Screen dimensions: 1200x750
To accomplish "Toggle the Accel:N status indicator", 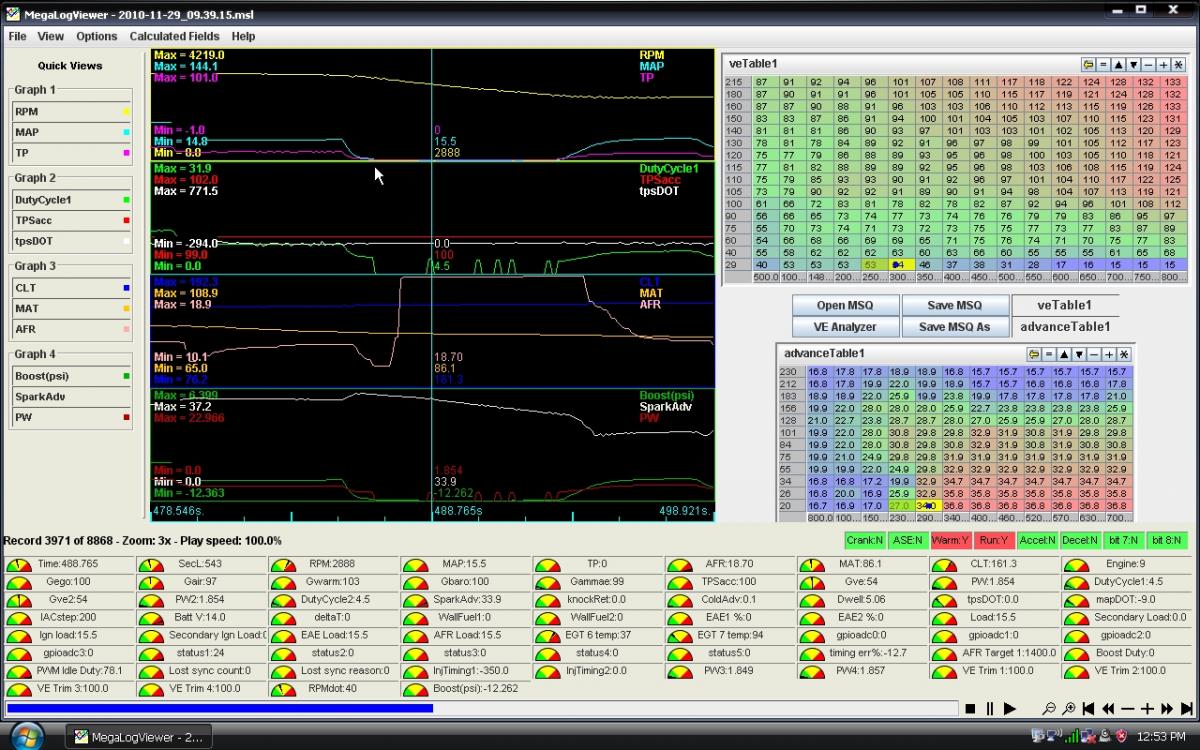I will (x=1037, y=541).
